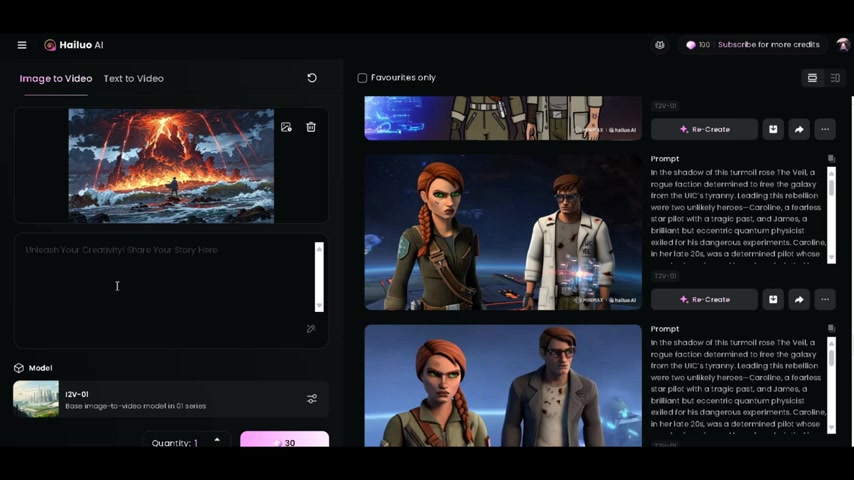The image size is (854, 480).
Task: Open the Discord community icon
Action: pos(660,45)
